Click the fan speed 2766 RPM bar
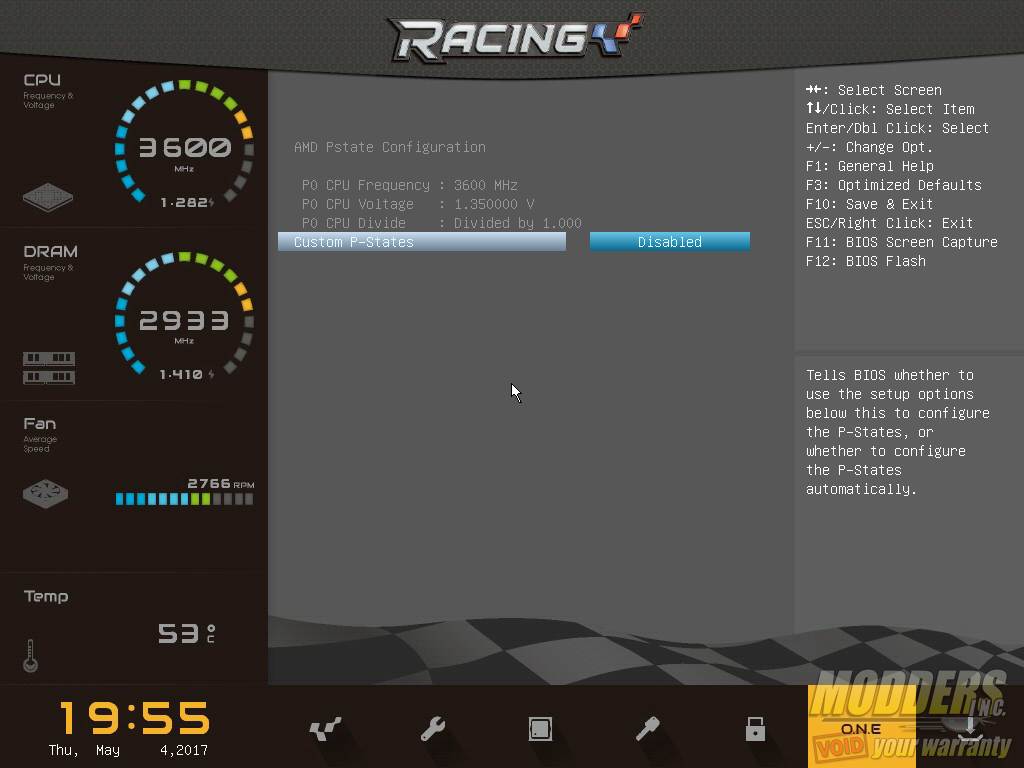 (184, 499)
